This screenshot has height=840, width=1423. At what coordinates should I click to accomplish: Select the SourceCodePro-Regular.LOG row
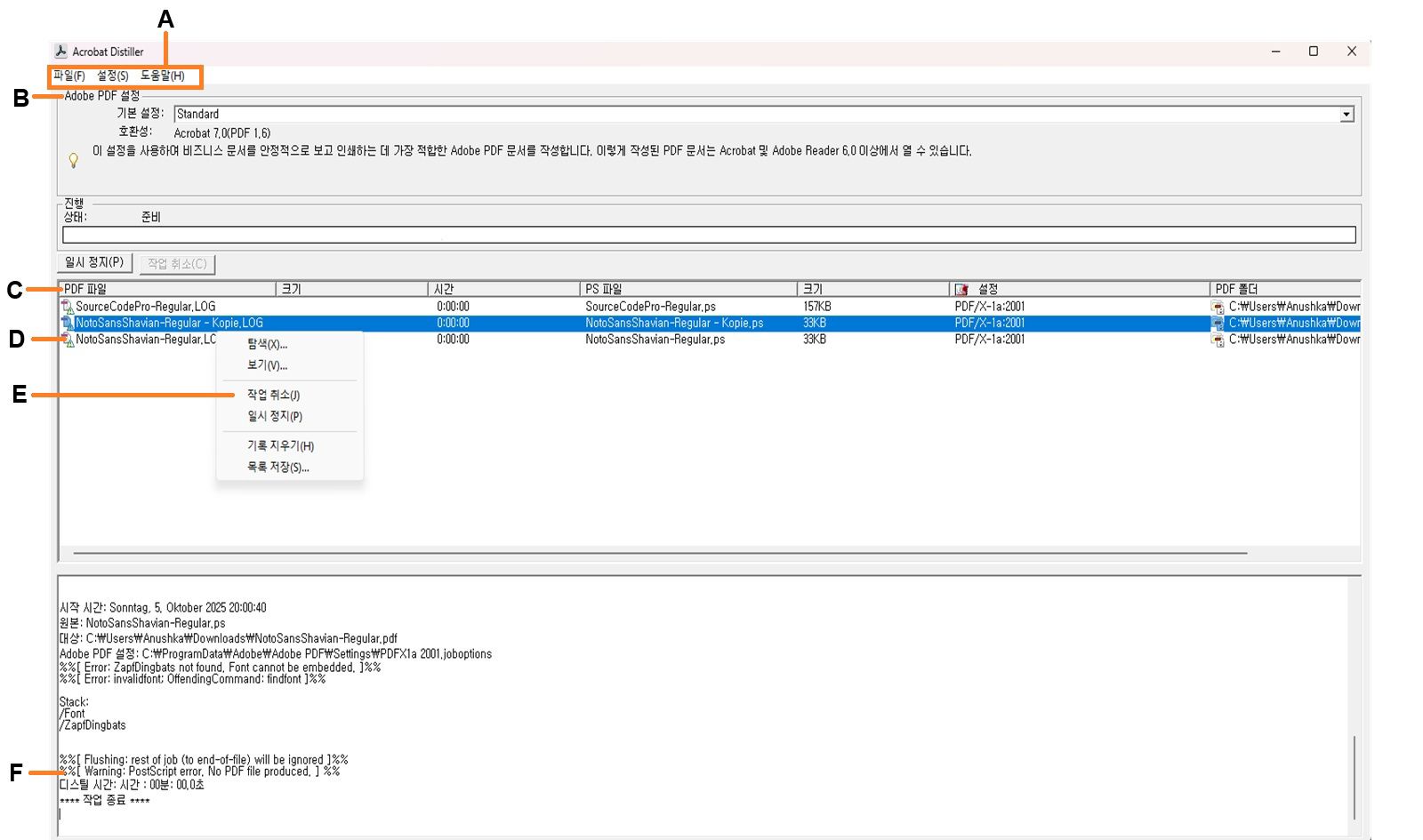(x=146, y=307)
